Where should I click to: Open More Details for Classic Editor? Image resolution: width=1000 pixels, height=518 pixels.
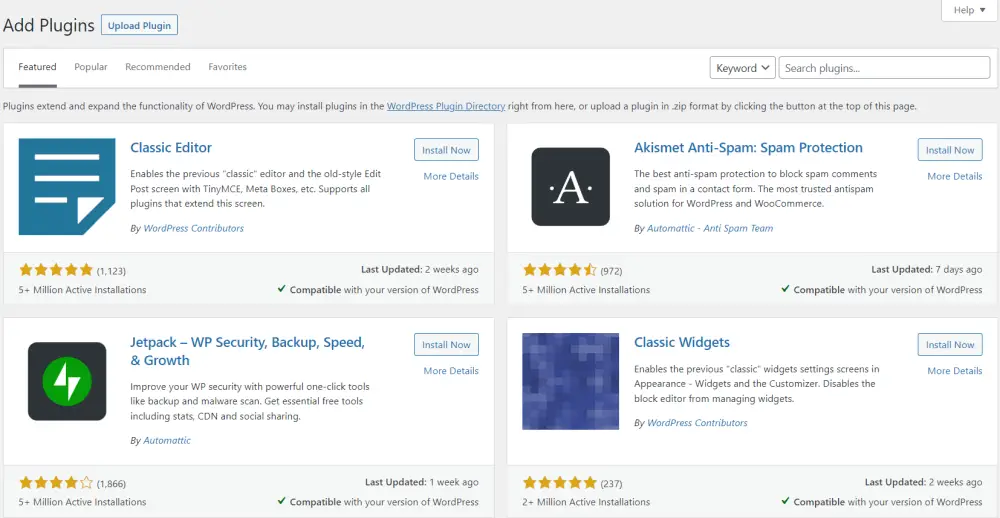click(451, 176)
